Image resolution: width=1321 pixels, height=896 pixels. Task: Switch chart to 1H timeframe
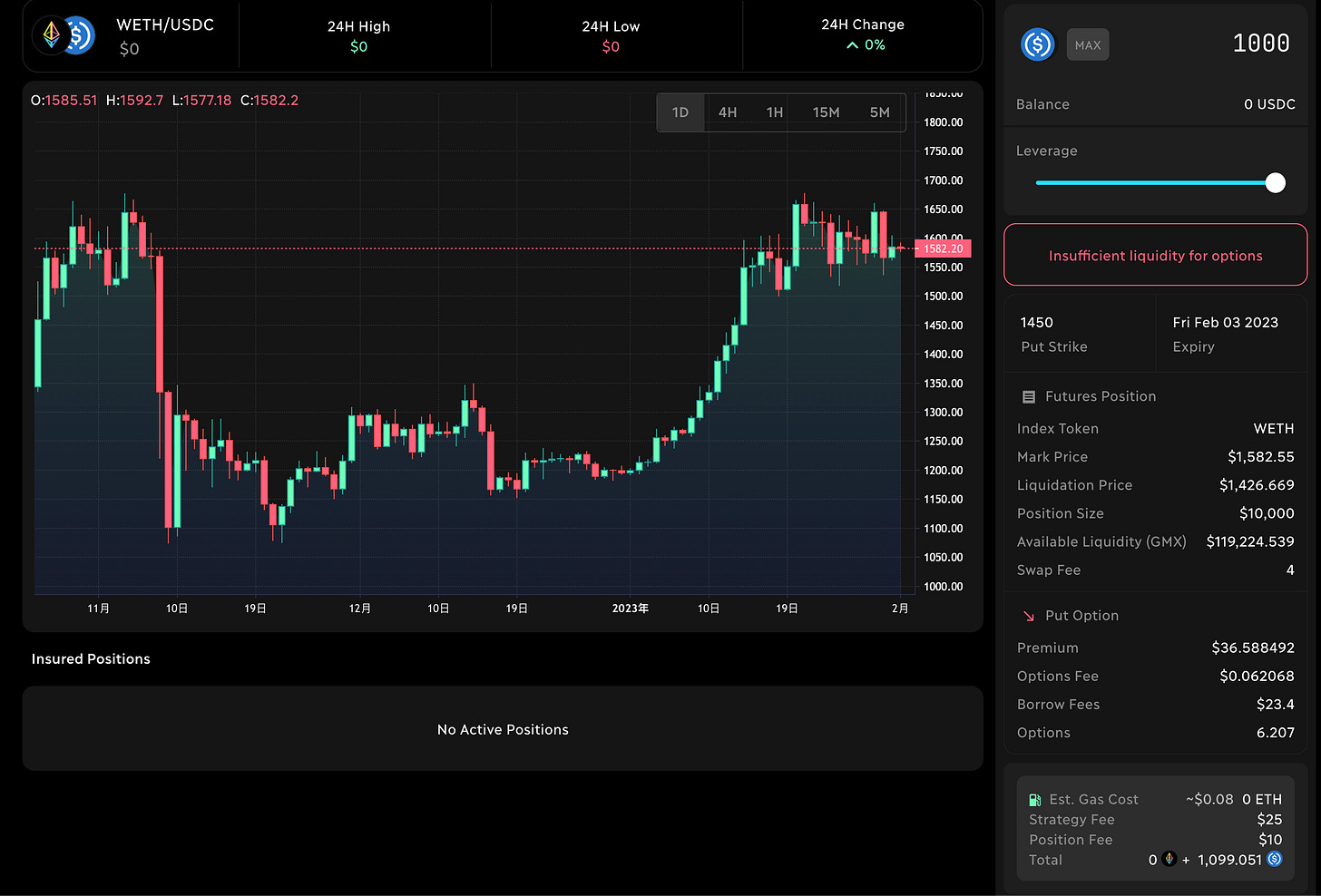775,112
